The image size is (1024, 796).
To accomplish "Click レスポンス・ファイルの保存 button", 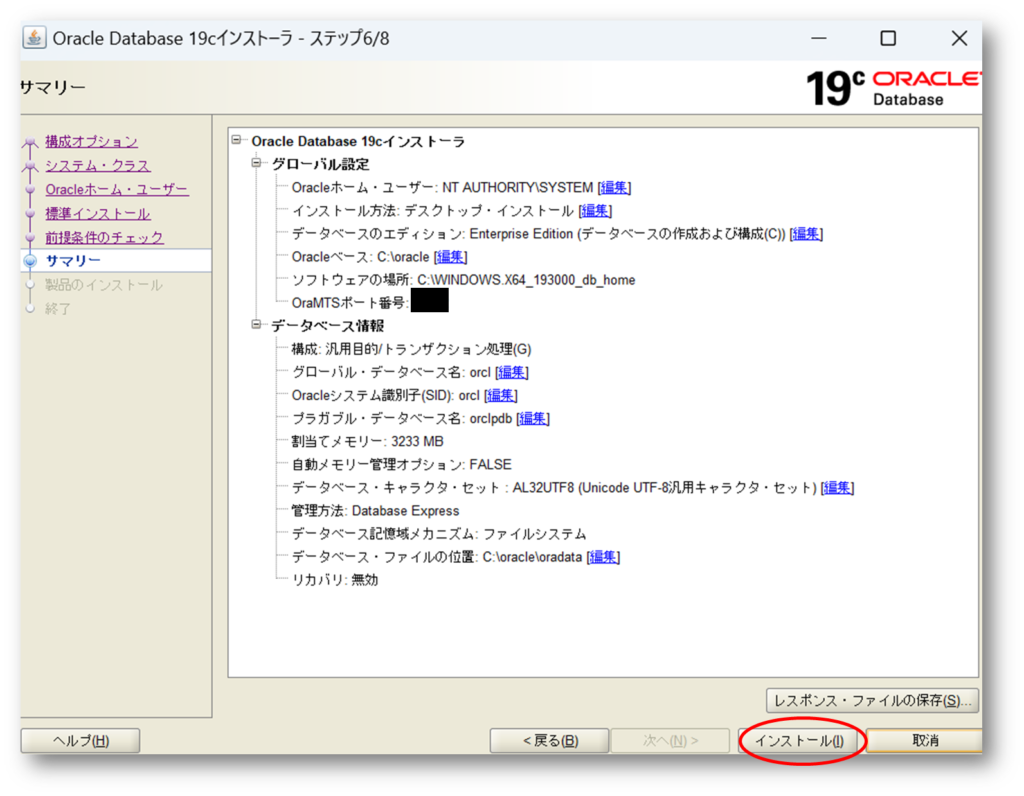I will tap(871, 700).
